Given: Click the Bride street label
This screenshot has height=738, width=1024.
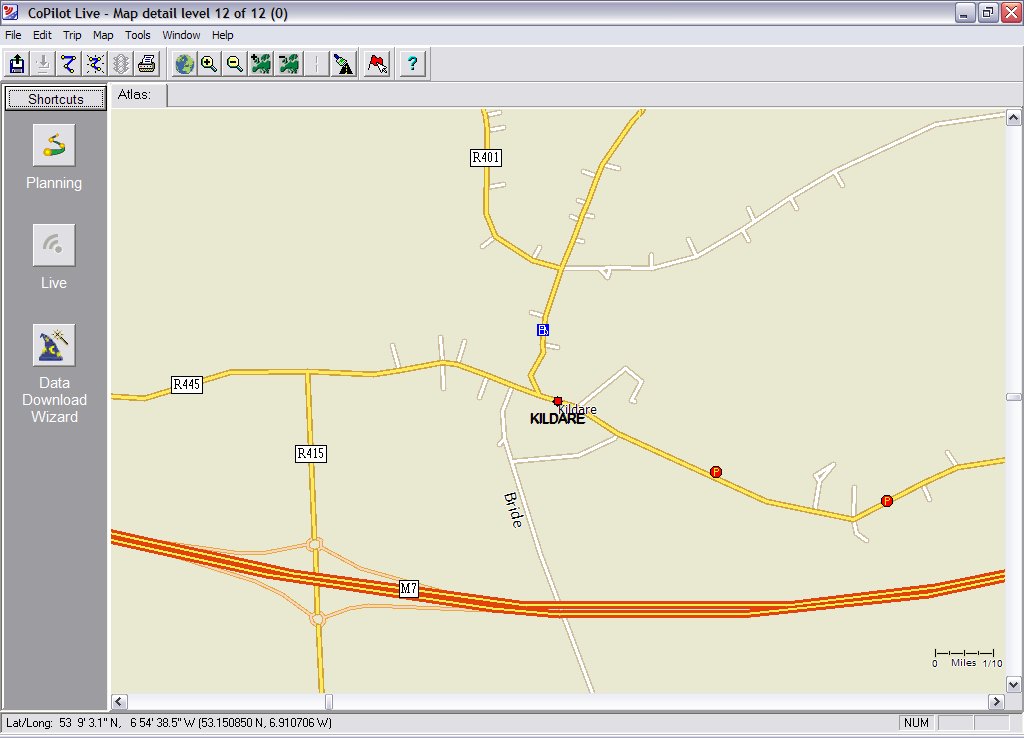Looking at the screenshot, I should pos(513,510).
